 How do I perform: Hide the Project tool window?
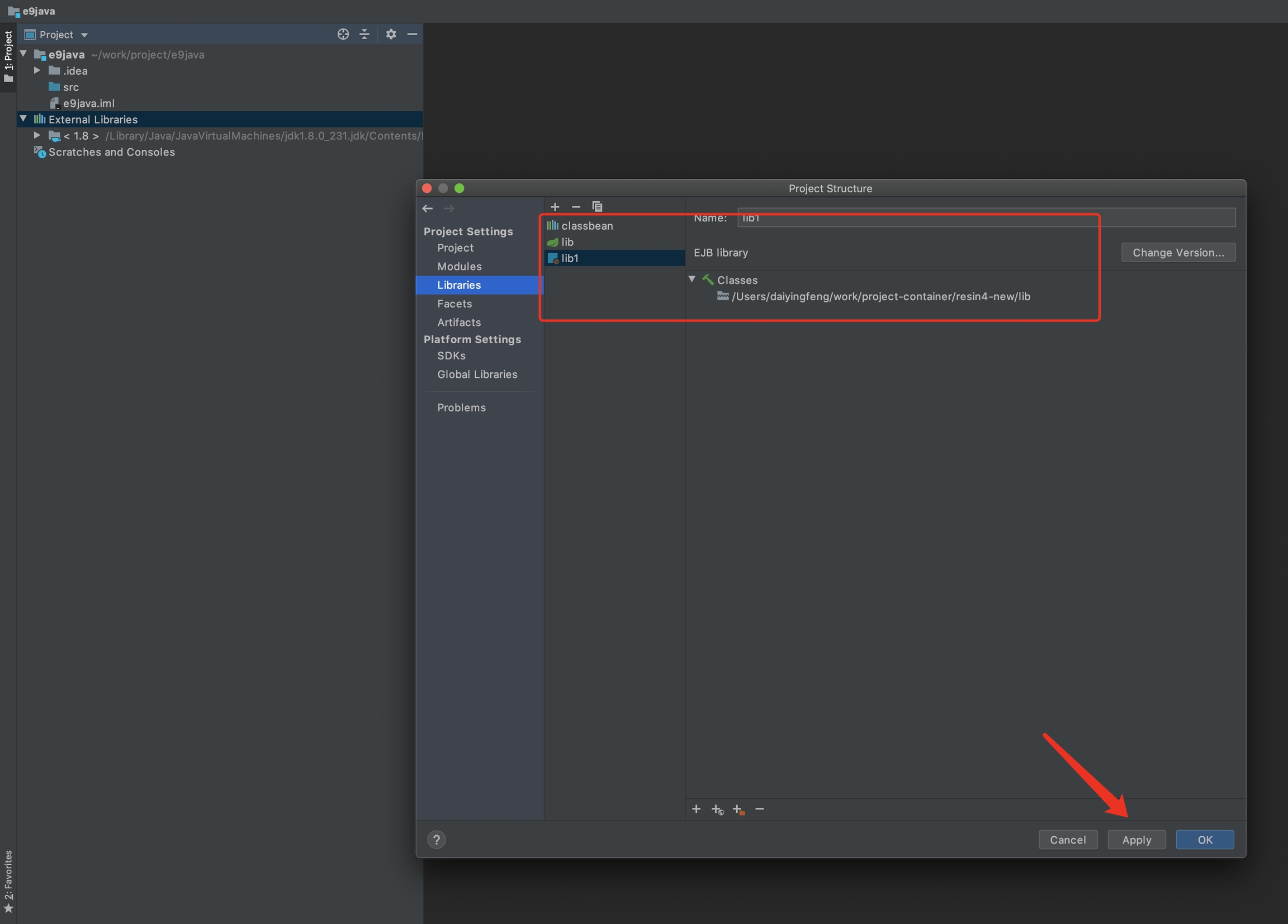[413, 35]
